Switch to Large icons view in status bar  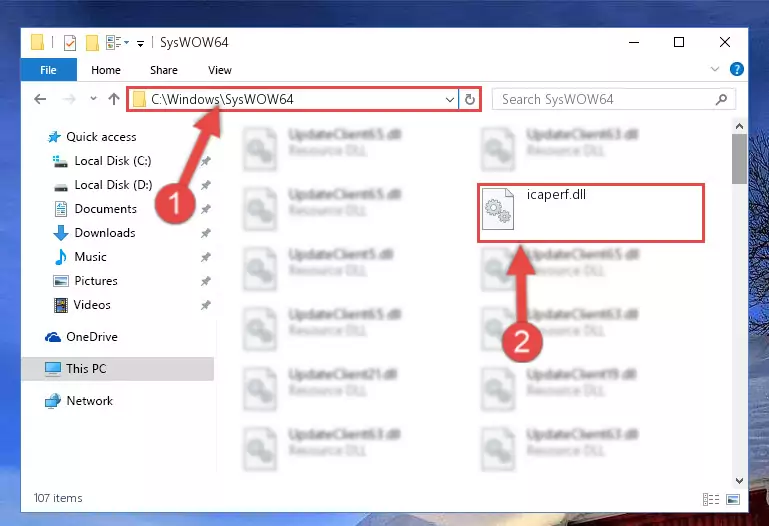(x=733, y=499)
